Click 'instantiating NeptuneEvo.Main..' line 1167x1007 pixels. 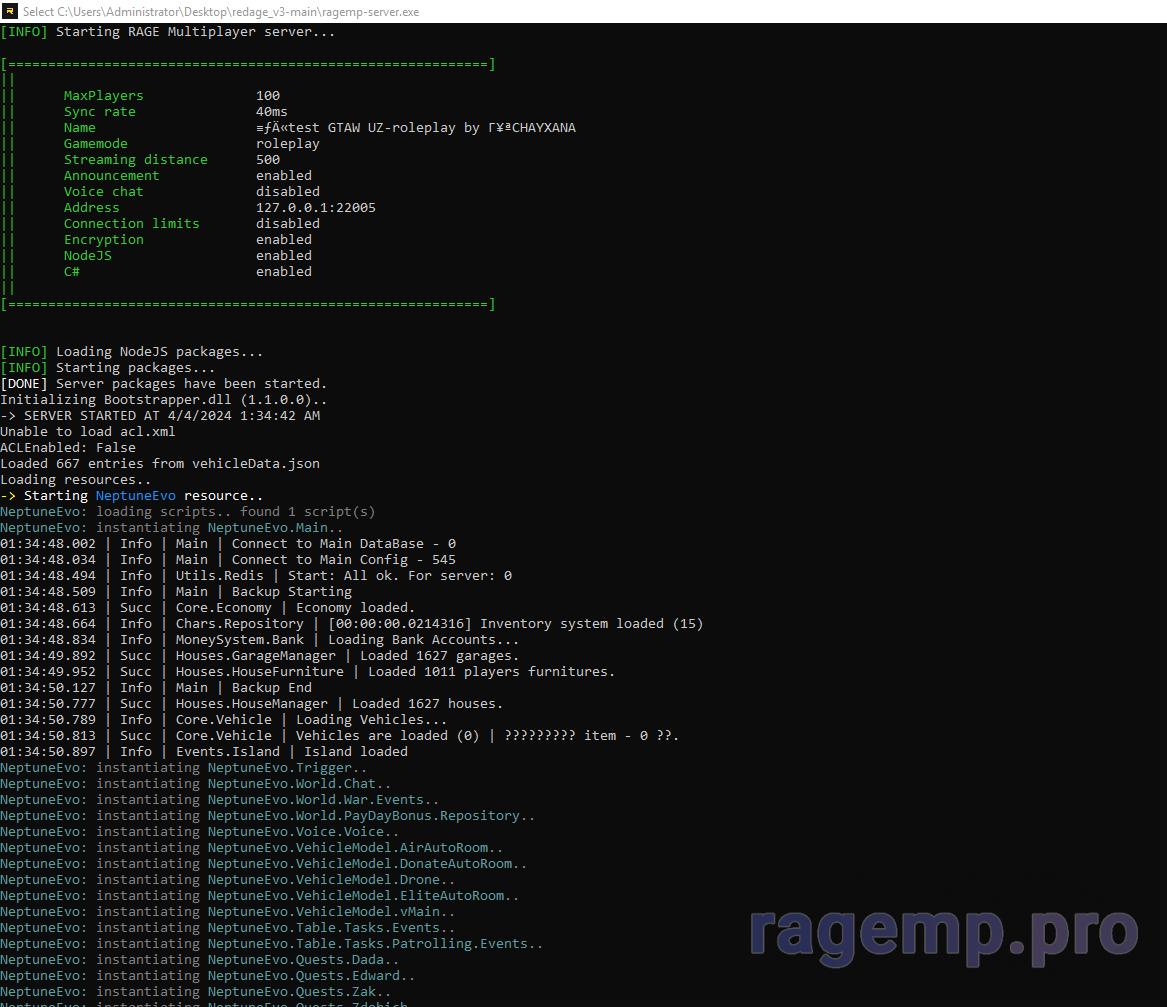click(x=172, y=528)
